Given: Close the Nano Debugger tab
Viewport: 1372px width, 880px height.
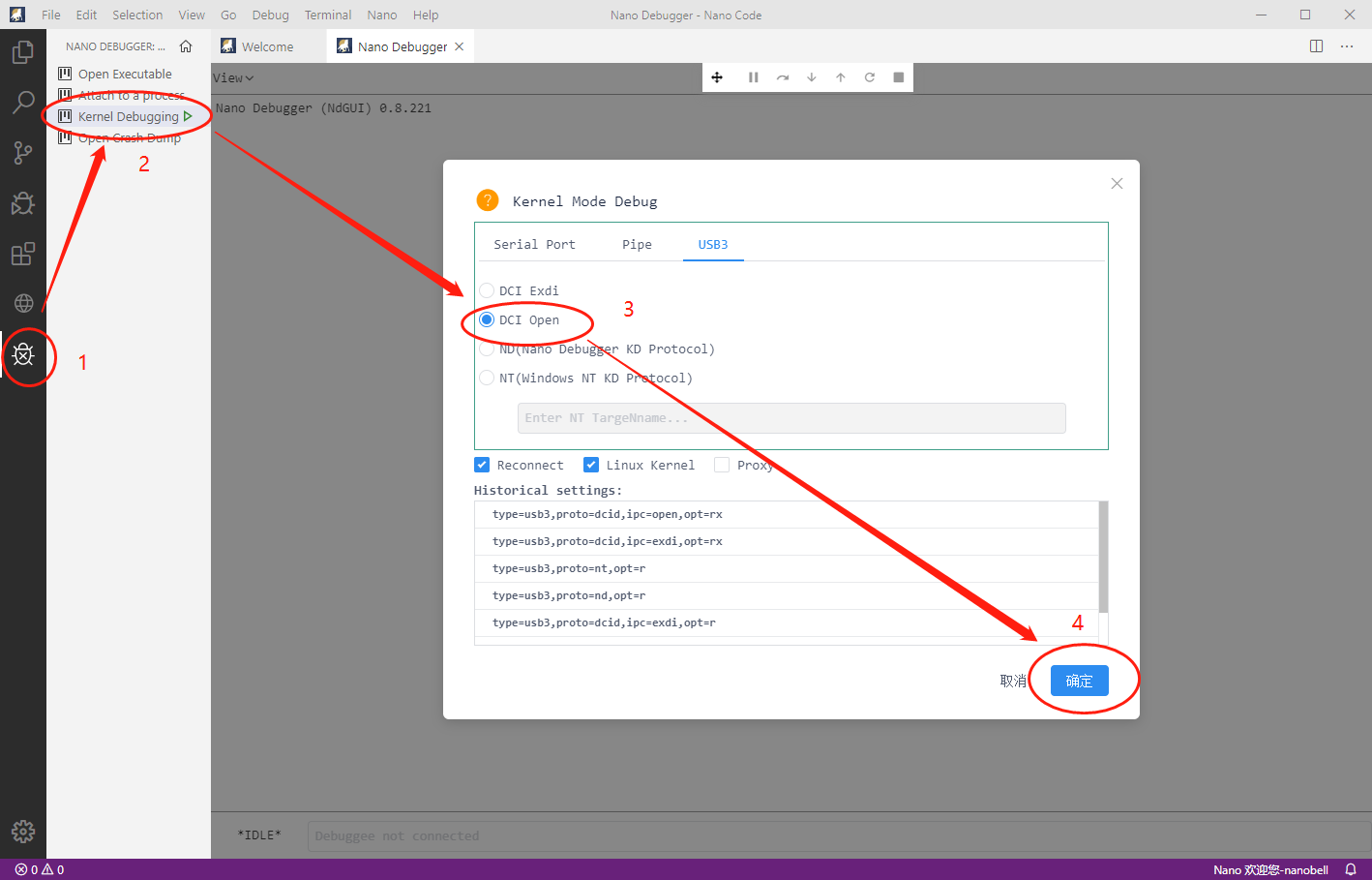Looking at the screenshot, I should (460, 46).
